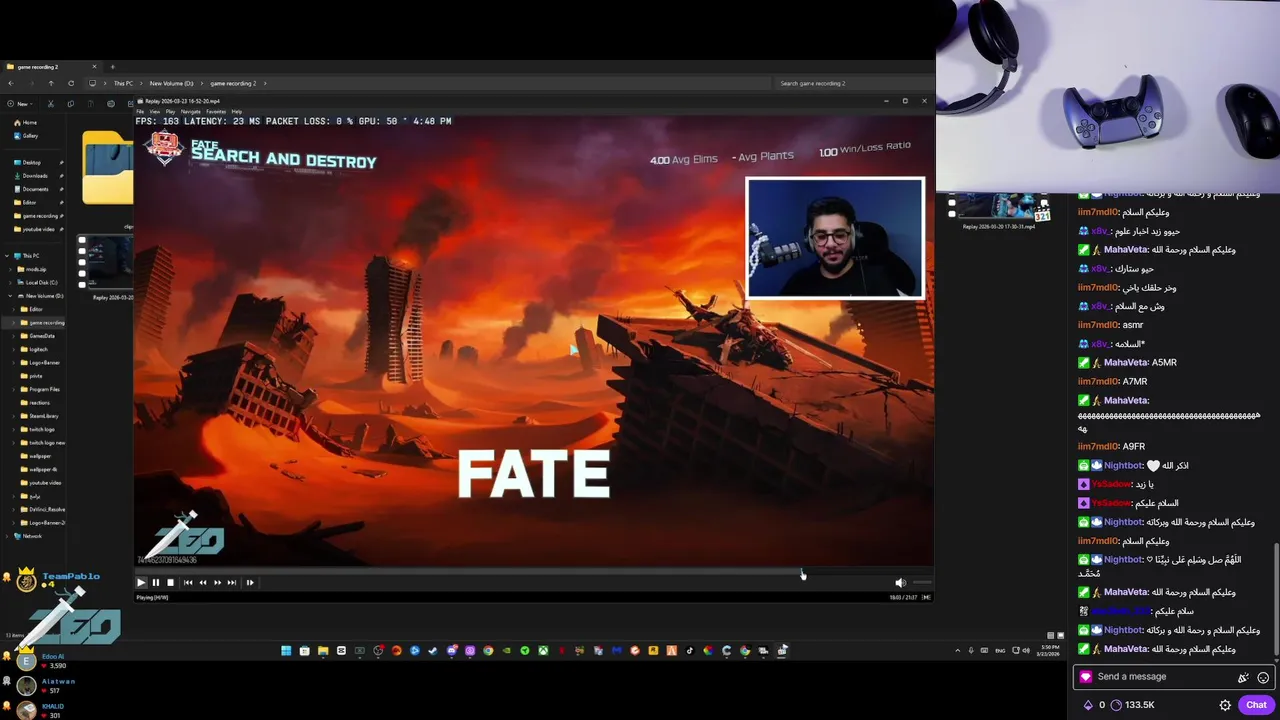Open the Favorites menu in media player

(216, 111)
